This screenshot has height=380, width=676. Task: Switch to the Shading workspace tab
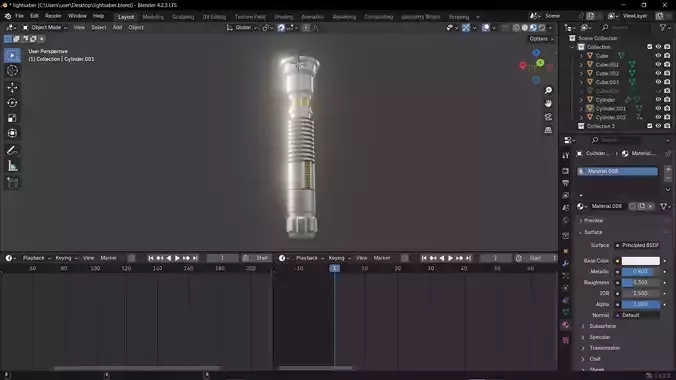[x=283, y=17]
